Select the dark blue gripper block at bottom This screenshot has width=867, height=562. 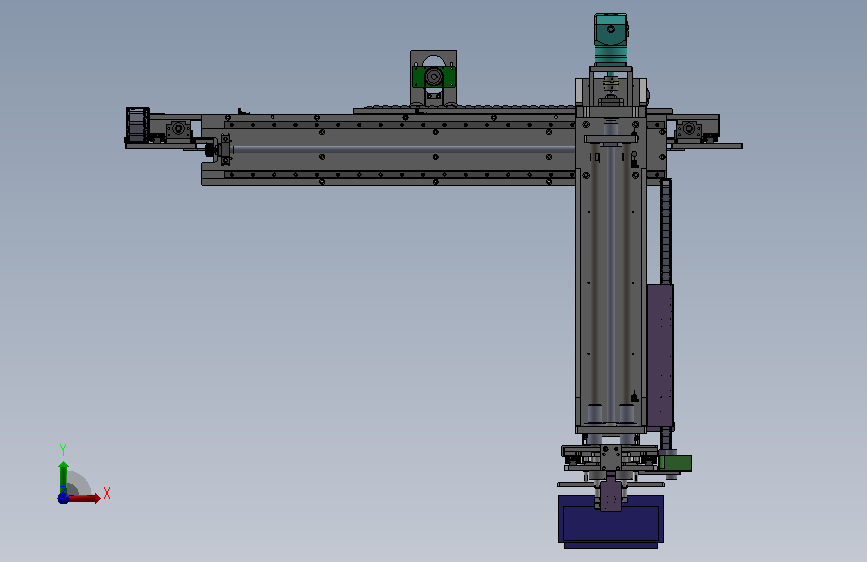[x=611, y=520]
